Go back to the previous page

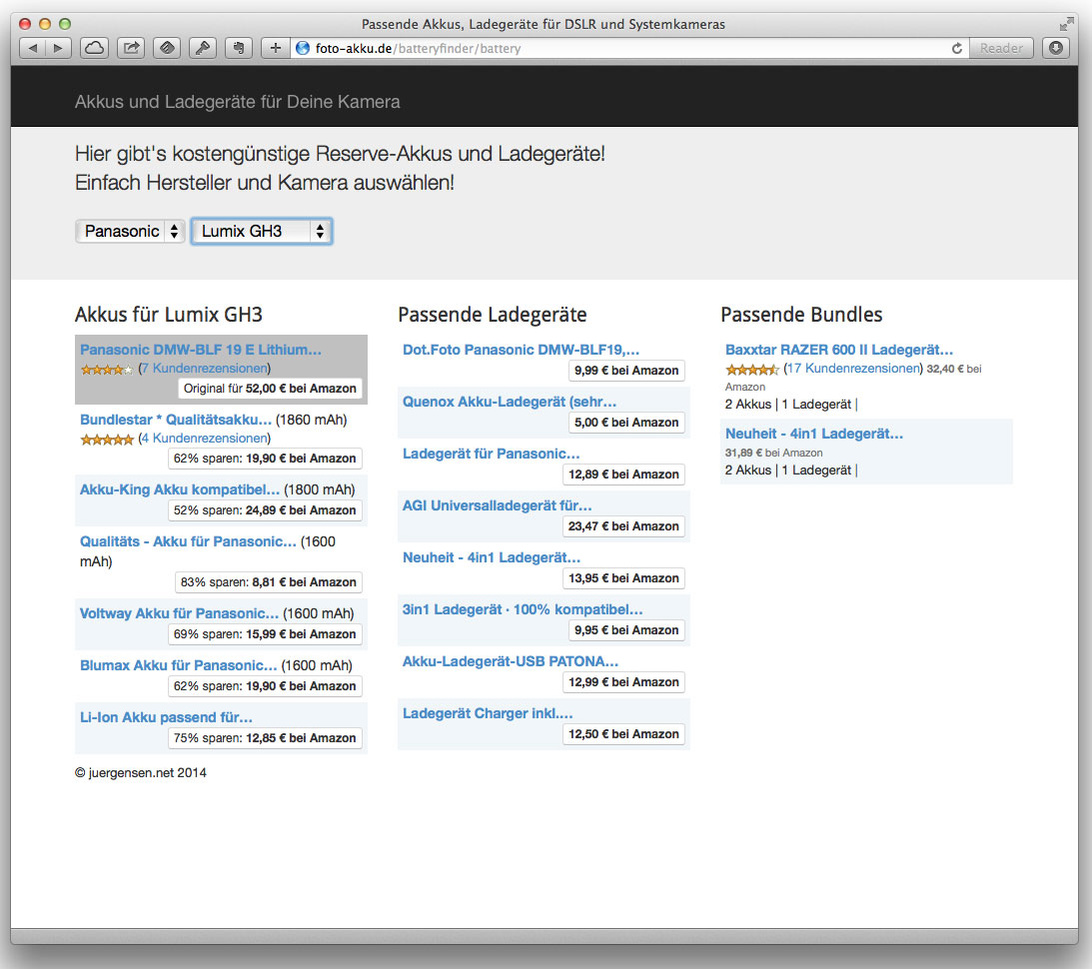[x=32, y=48]
